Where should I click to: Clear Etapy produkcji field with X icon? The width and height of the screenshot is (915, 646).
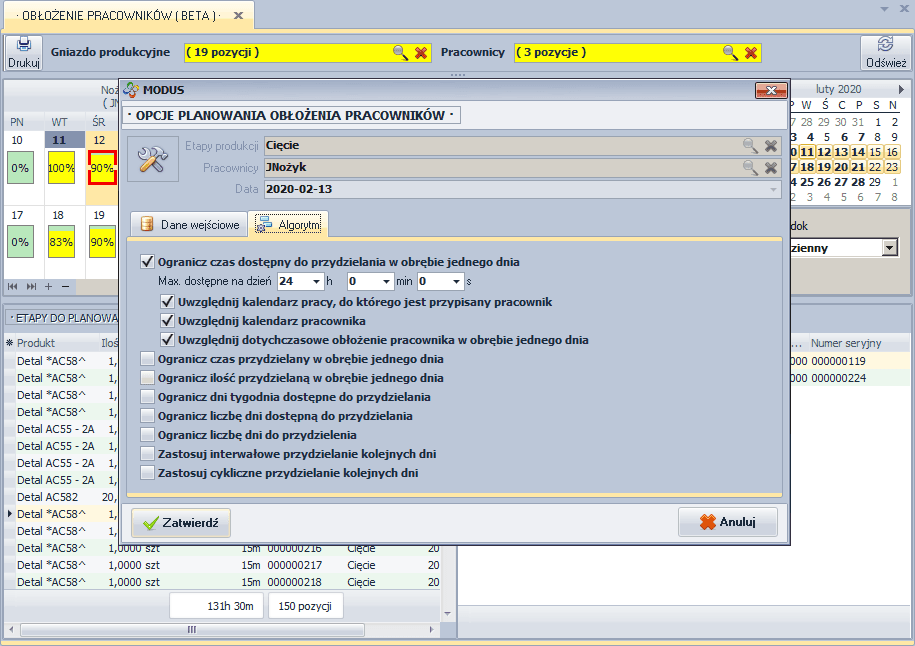[771, 146]
